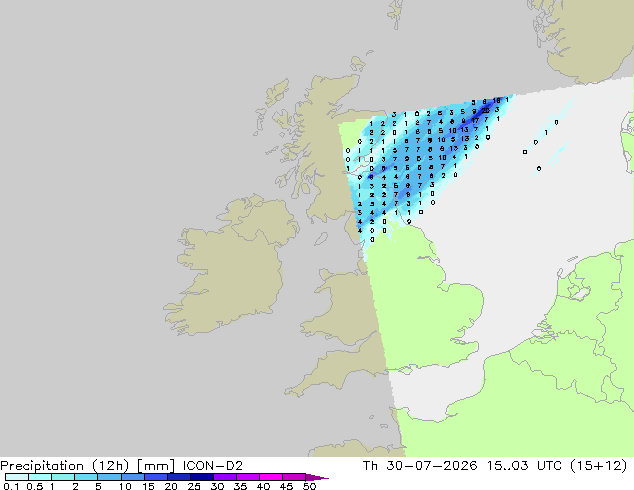The height and width of the screenshot is (490, 634).
Task: Click the 1–2 mm legend color swatch
Action: 63,477
